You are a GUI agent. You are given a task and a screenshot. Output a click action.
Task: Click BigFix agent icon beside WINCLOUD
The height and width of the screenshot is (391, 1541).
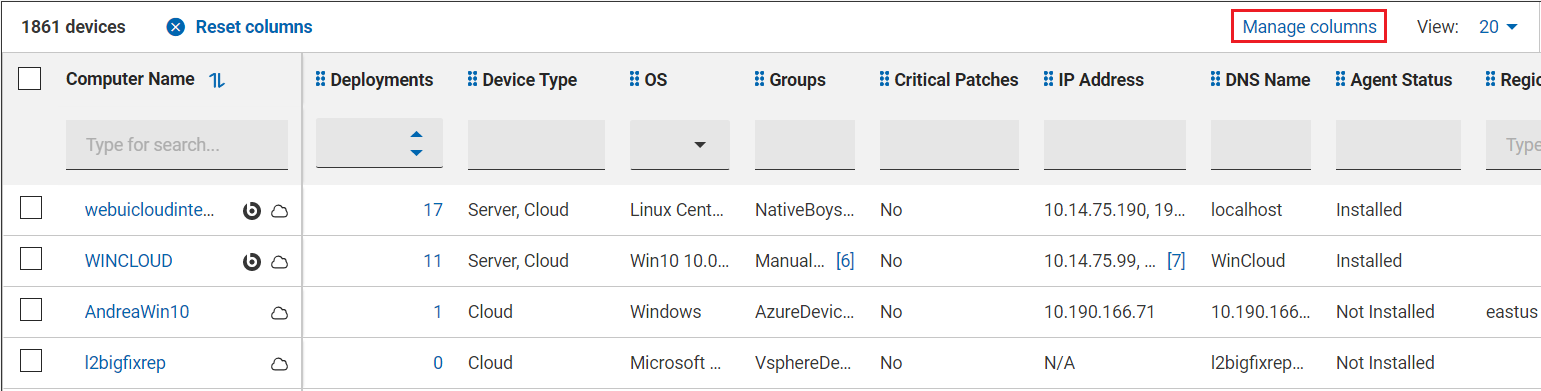coord(252,261)
